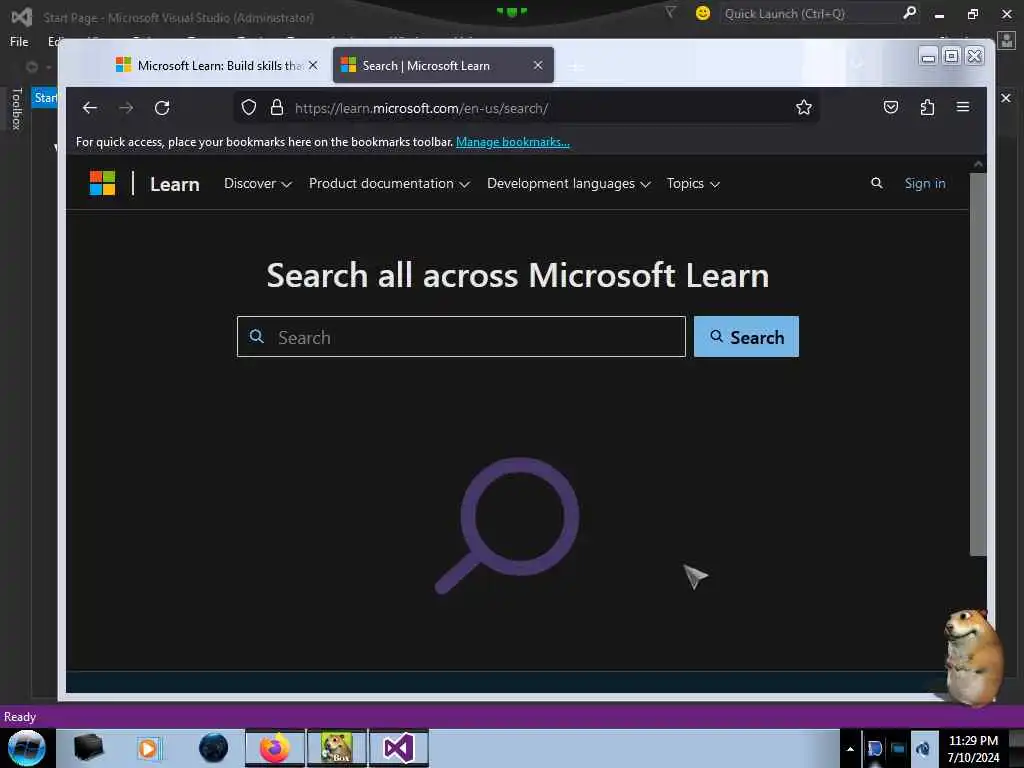
Task: Click the Quick Launch magnifier icon
Action: [909, 12]
